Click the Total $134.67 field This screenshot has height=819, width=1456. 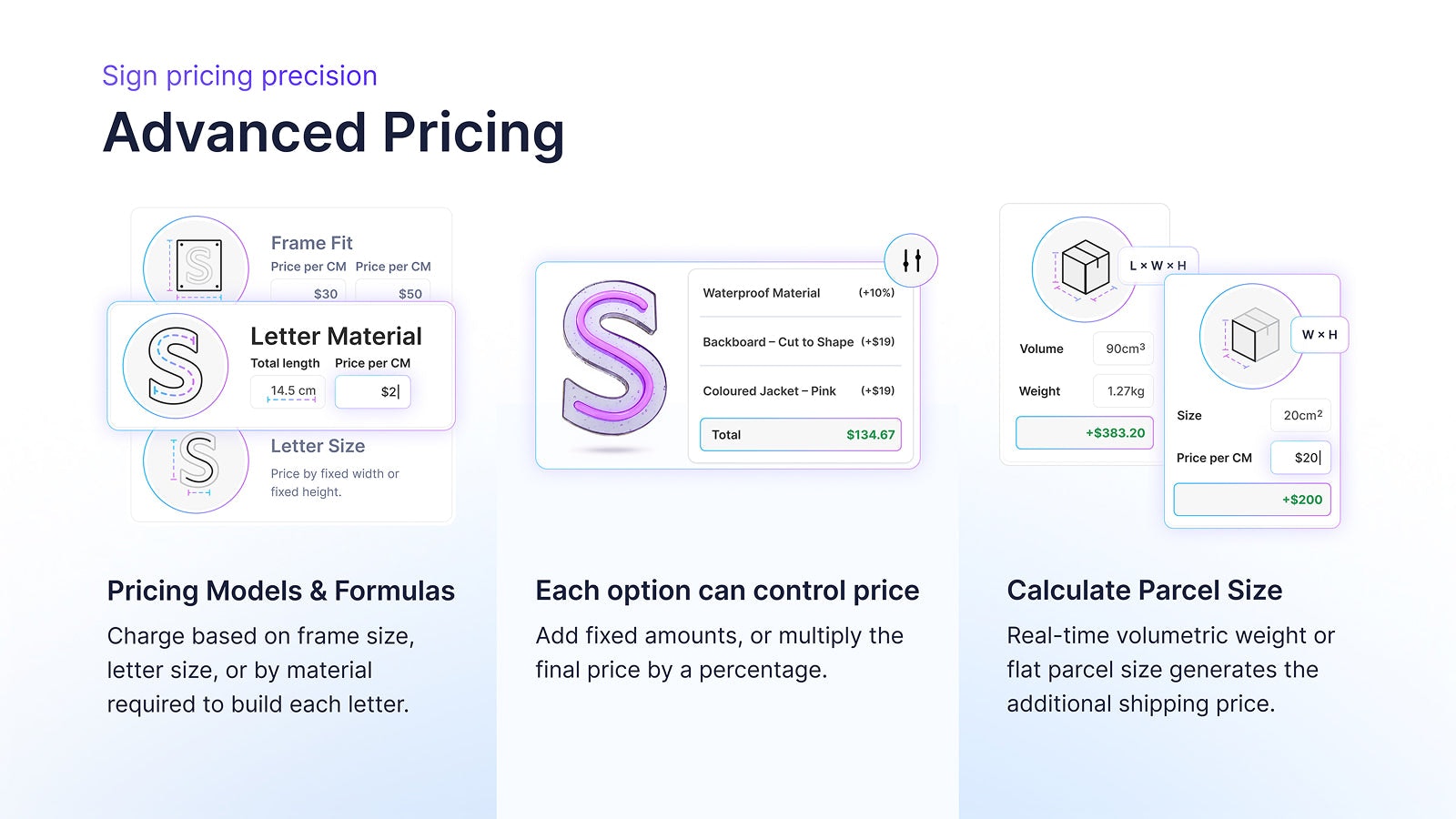click(801, 435)
